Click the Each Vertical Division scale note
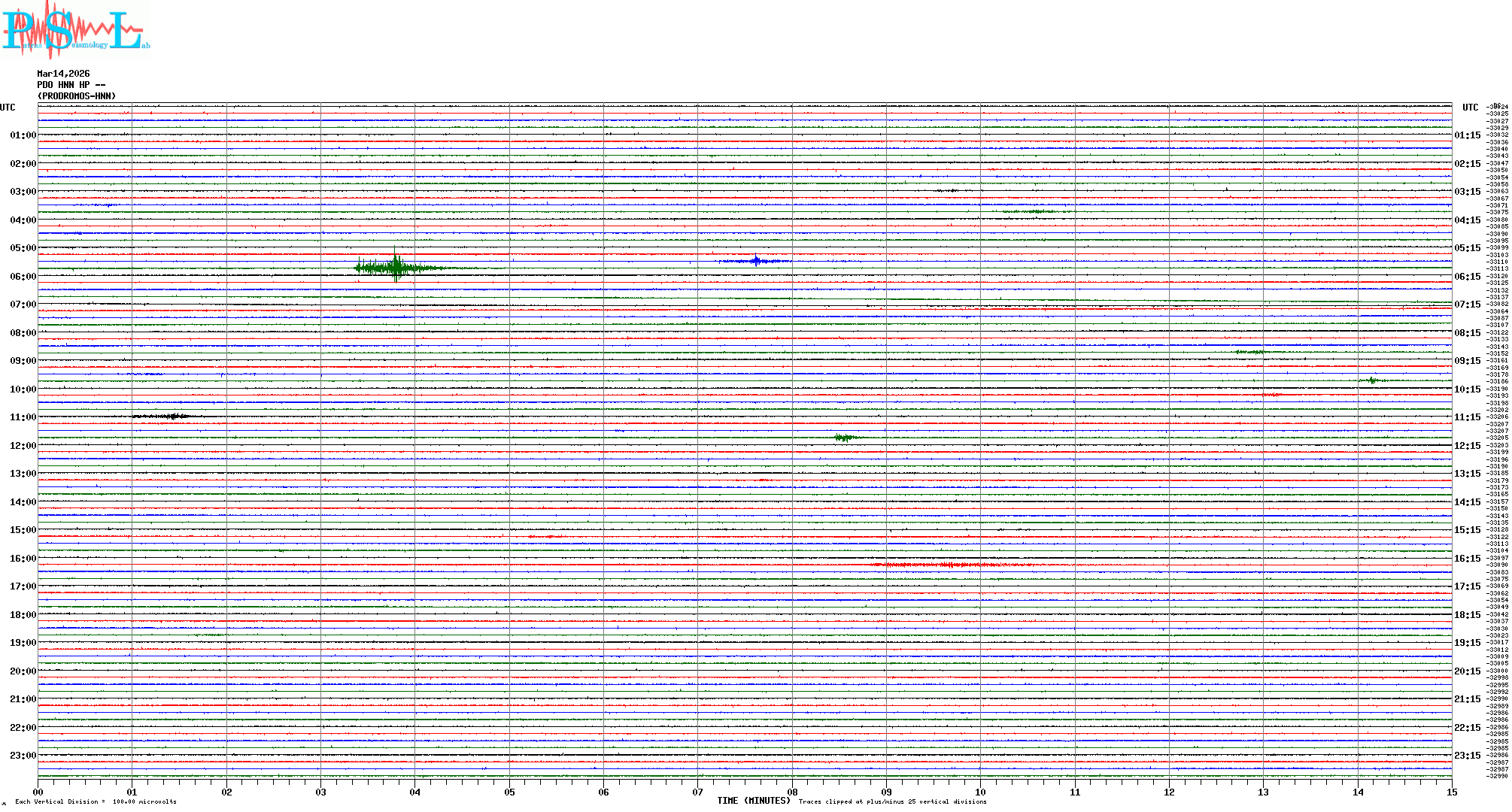The height and width of the screenshot is (812, 1512). tap(96, 801)
